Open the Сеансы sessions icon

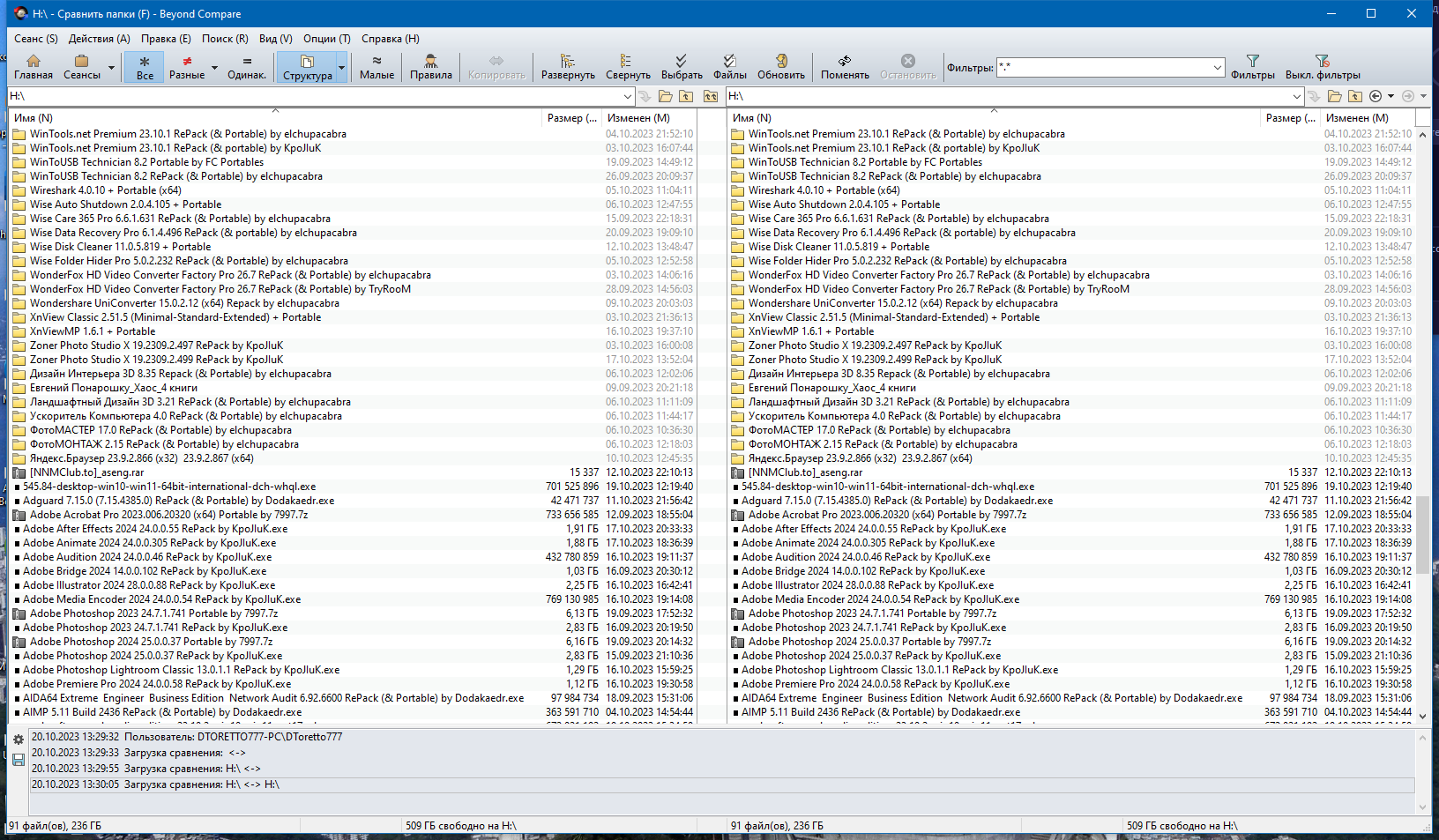coord(82,67)
